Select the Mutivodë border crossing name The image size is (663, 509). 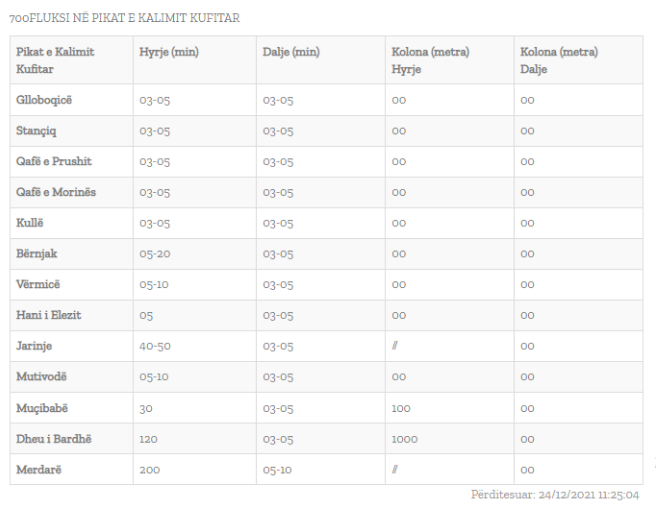coord(42,377)
